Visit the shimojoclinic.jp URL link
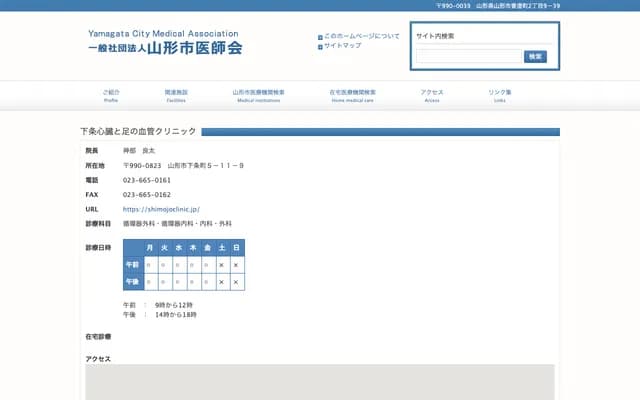Screen dimensions: 640x400 [161, 209]
